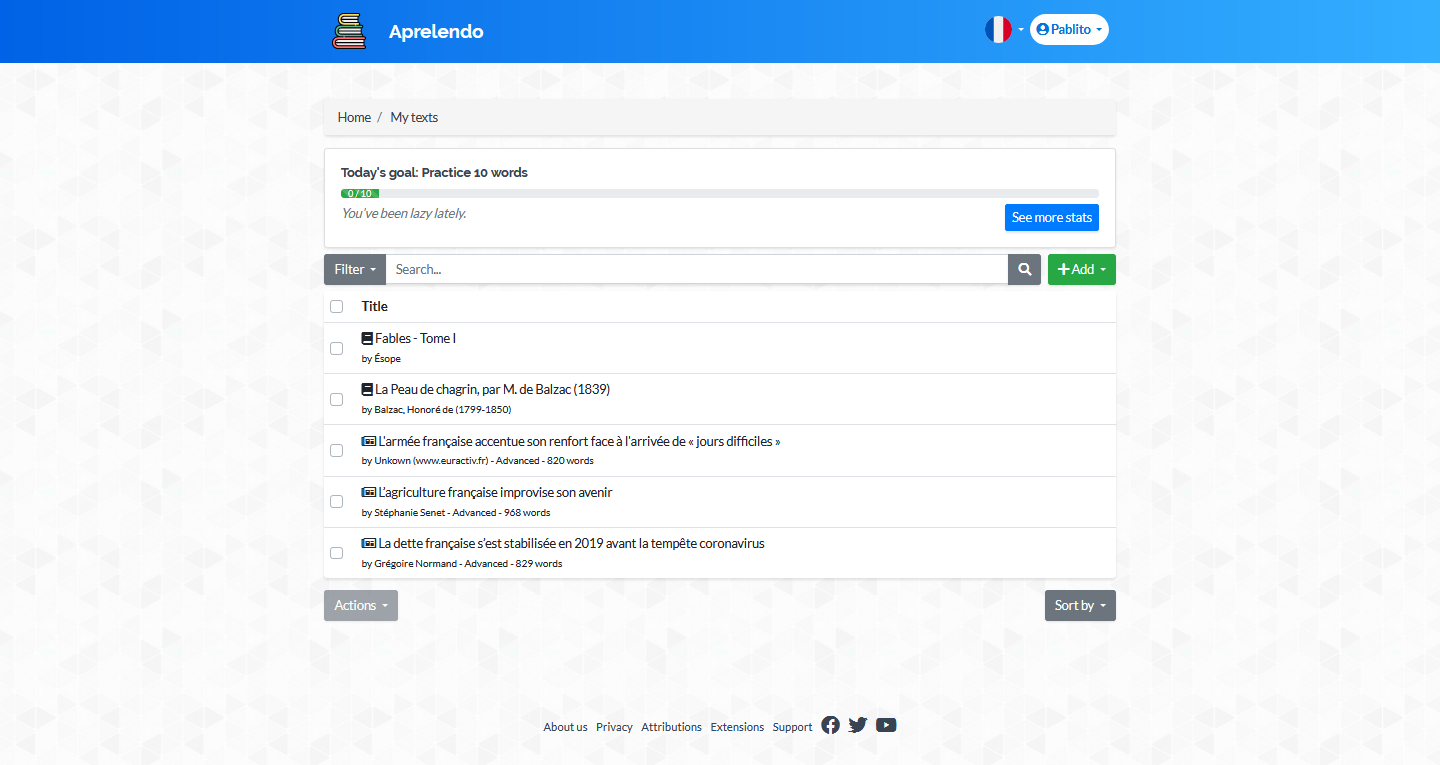Click the search magnifier button
This screenshot has height=765, width=1440.
pos(1024,269)
